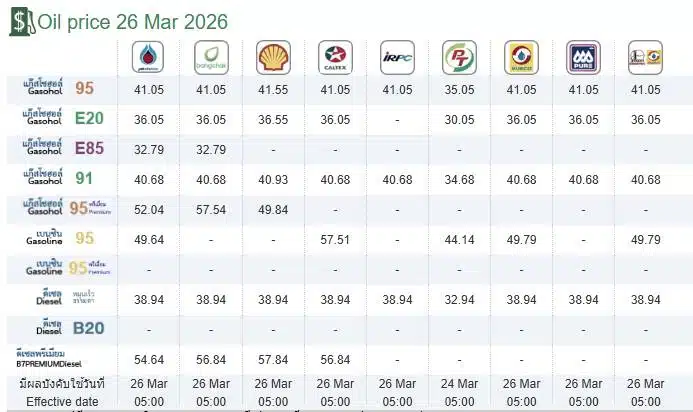Click the Pure brand logo

[x=583, y=58]
